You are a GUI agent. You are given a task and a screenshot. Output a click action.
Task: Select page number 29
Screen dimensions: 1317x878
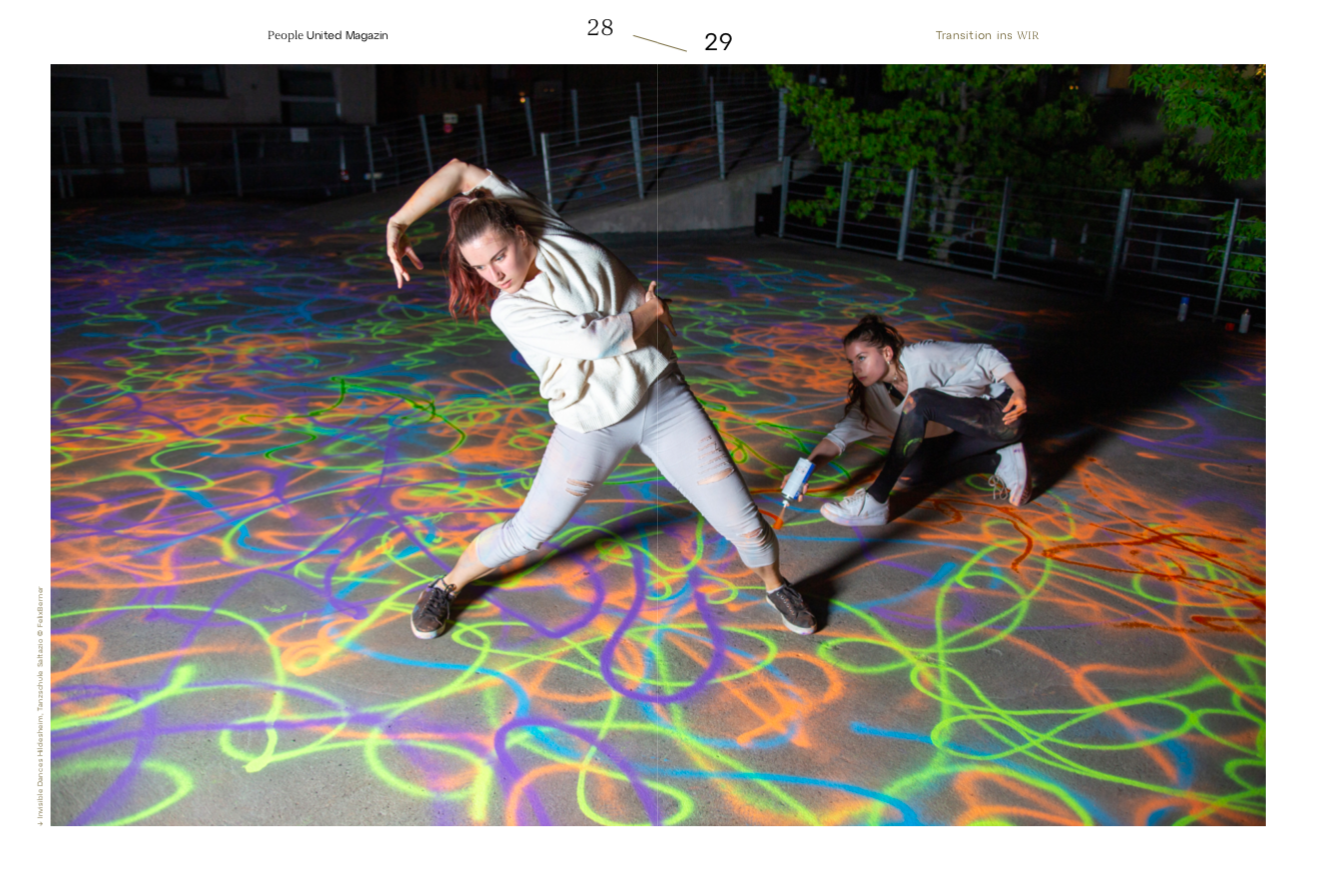click(718, 42)
